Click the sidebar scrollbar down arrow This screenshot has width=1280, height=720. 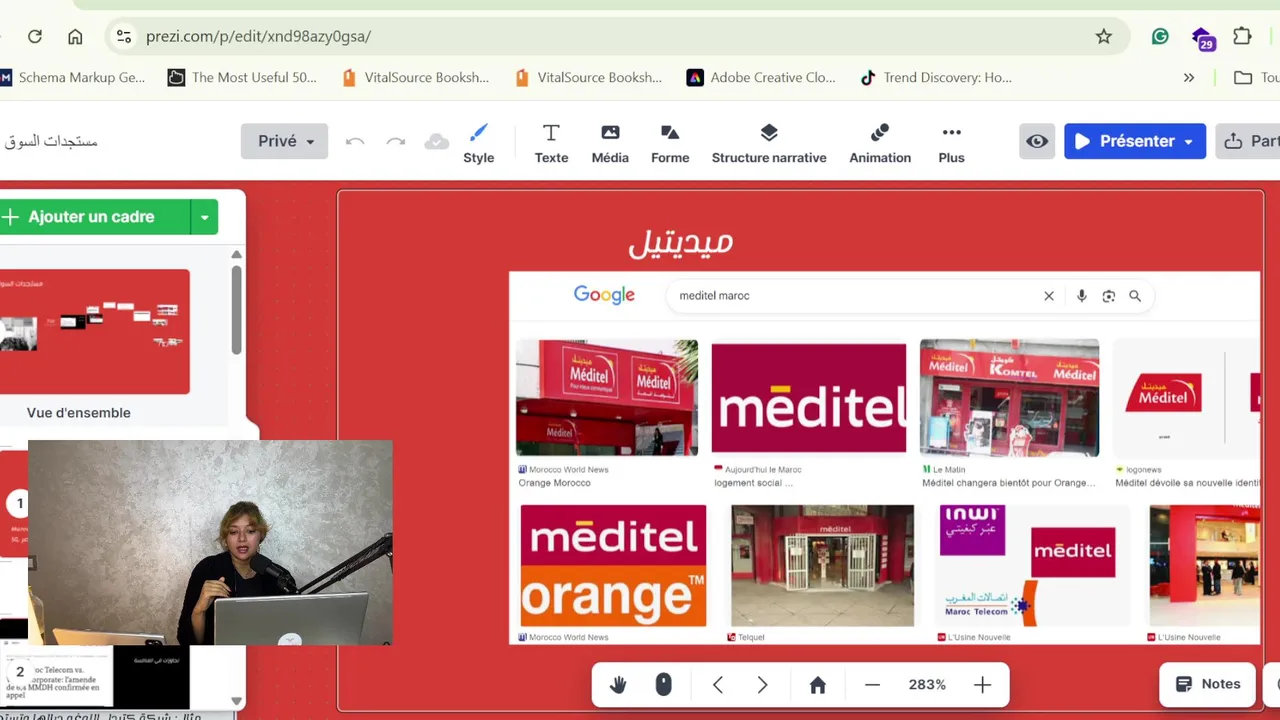pyautogui.click(x=236, y=700)
